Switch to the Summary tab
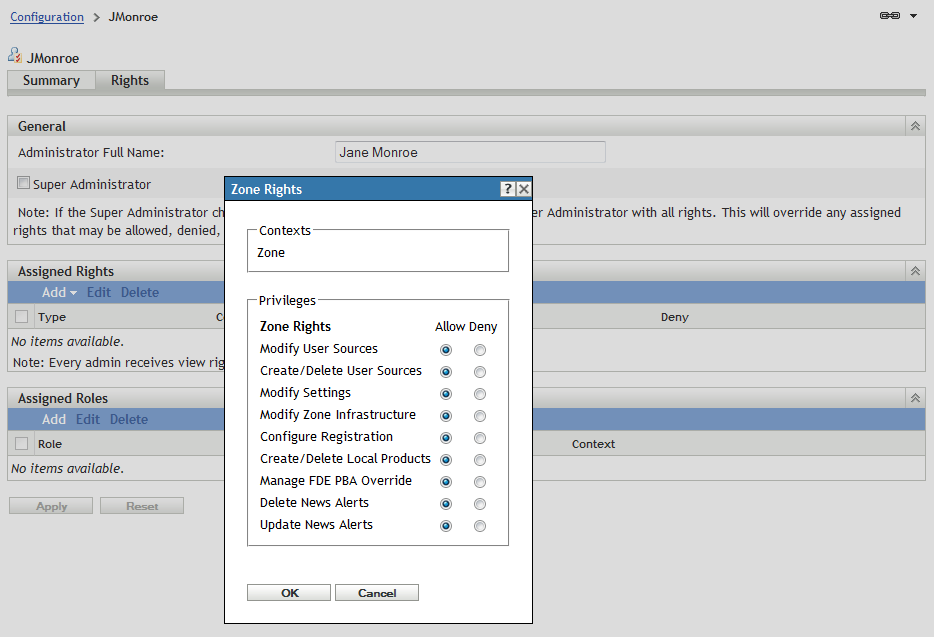934x637 pixels. click(51, 81)
